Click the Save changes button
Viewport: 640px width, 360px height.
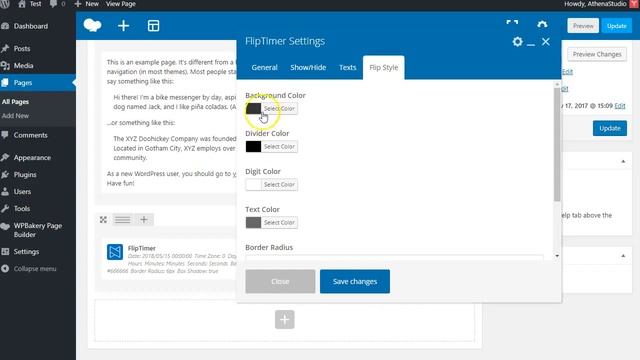tap(355, 282)
